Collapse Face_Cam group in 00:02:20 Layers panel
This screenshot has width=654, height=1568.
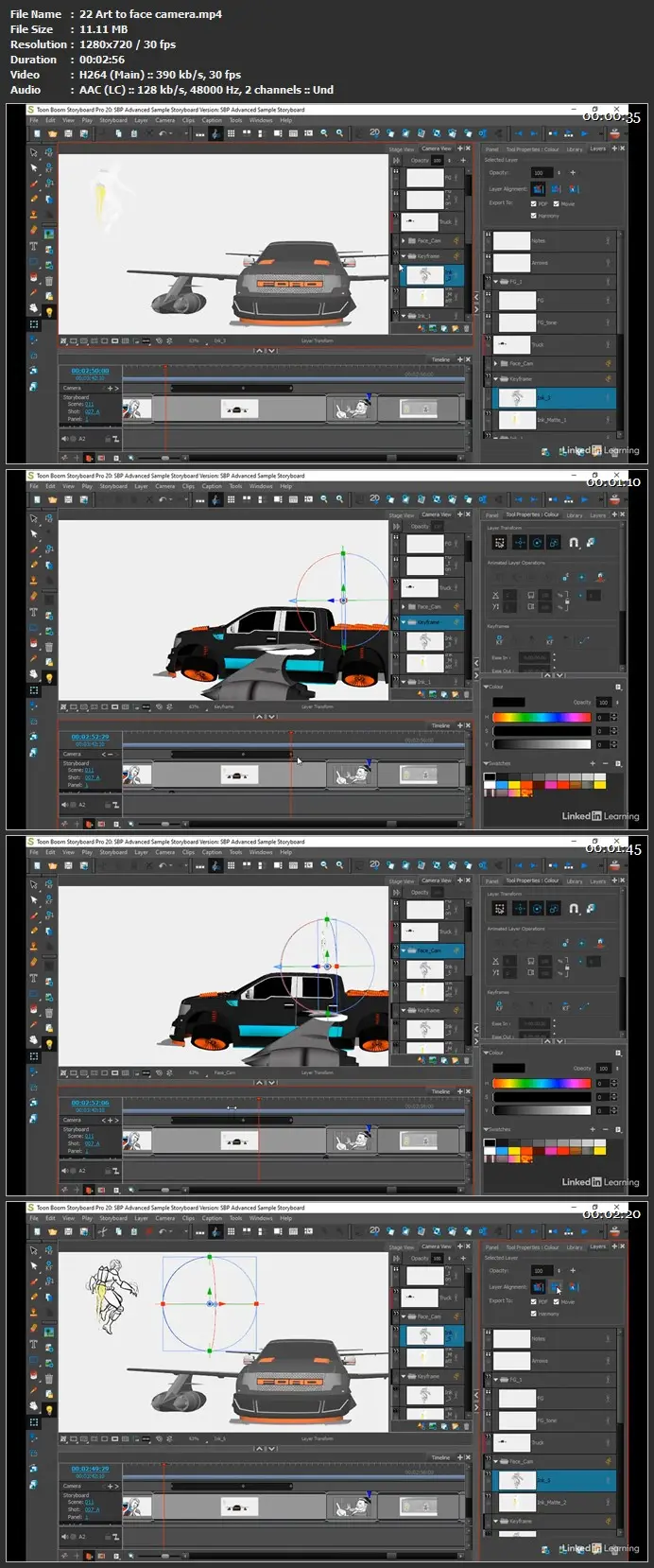(496, 1461)
